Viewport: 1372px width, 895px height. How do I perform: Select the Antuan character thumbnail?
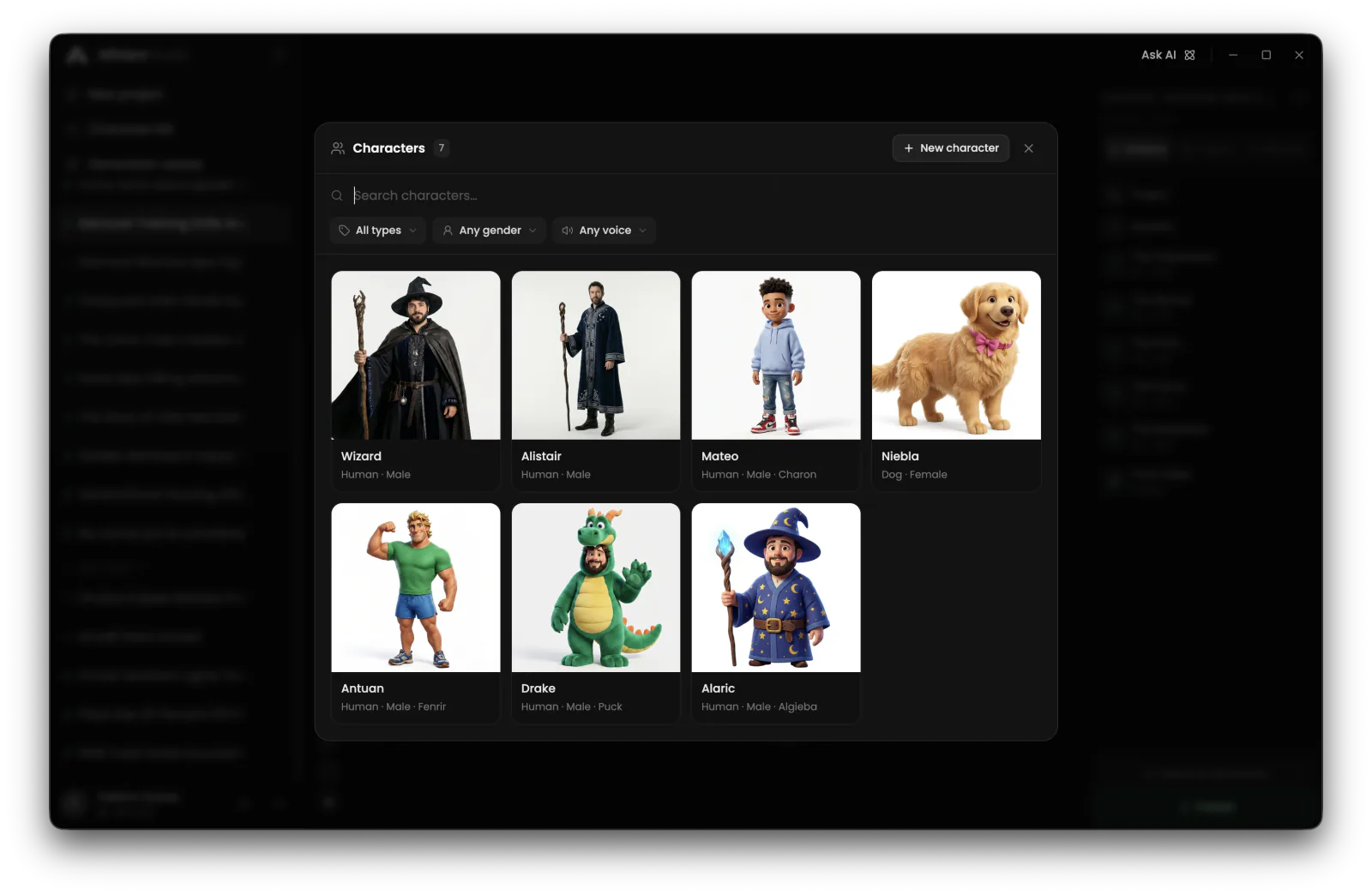[416, 587]
